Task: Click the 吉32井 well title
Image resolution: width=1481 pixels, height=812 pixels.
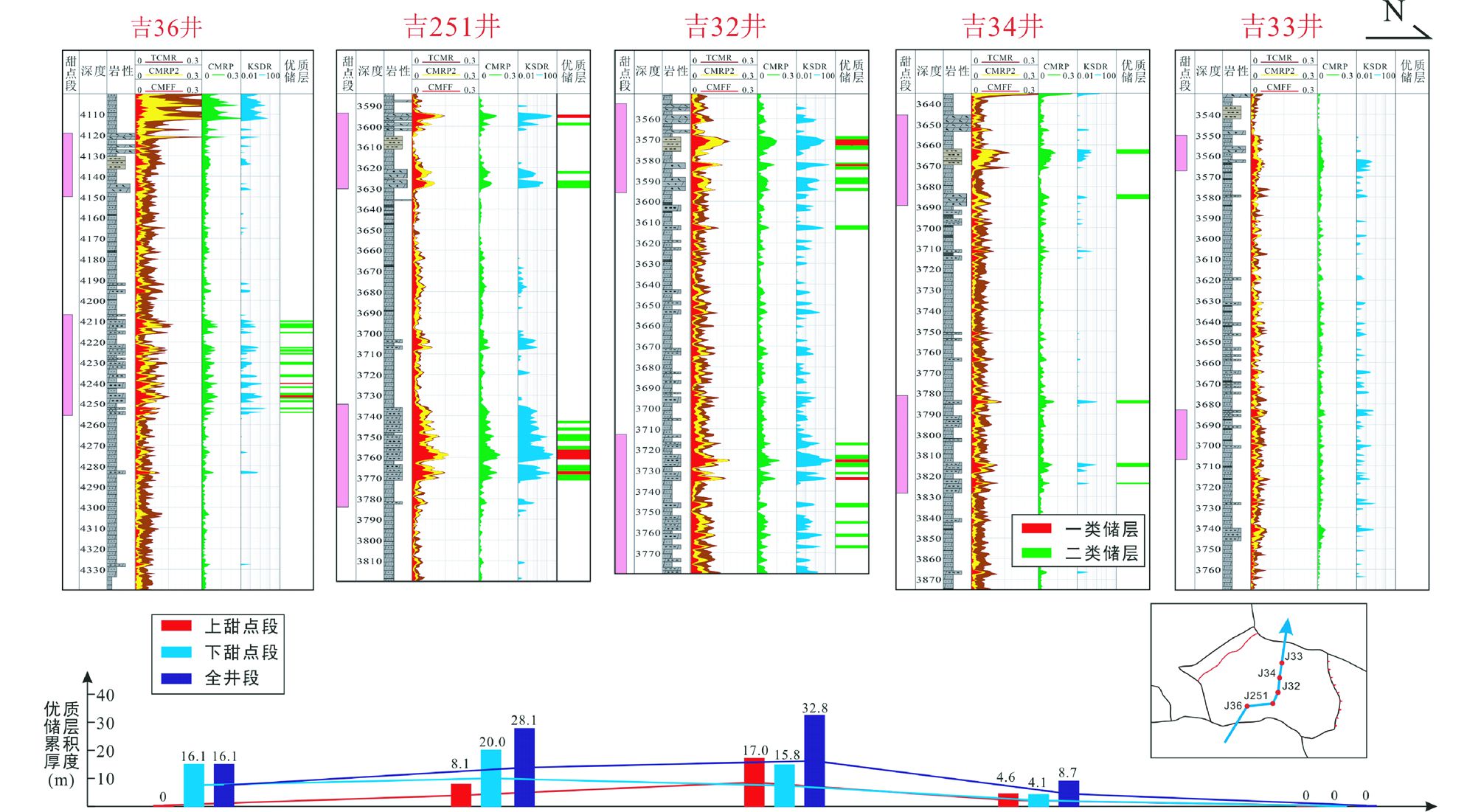Action: (x=726, y=27)
